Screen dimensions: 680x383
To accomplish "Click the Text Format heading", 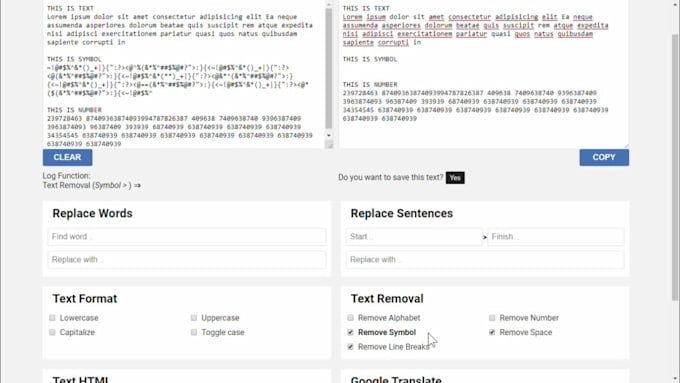I will (x=85, y=299).
